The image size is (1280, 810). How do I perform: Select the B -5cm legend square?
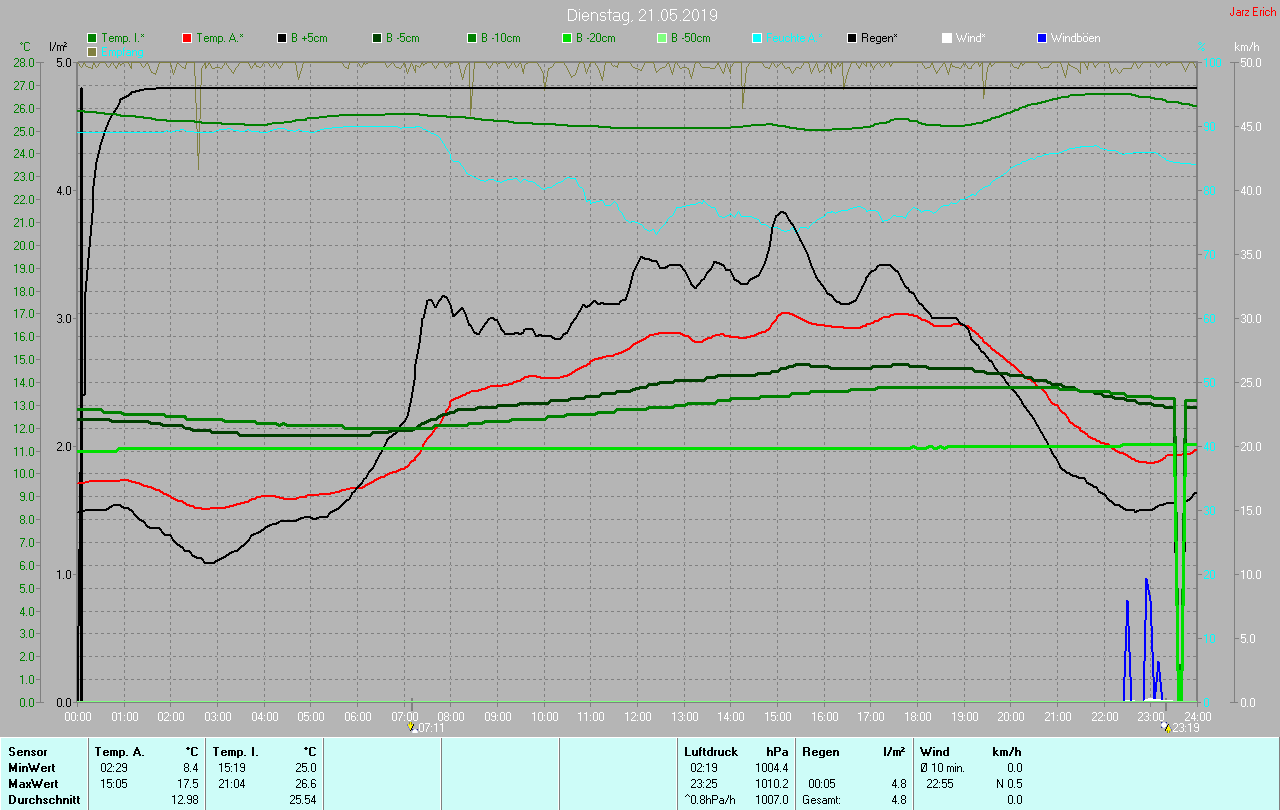coord(377,38)
